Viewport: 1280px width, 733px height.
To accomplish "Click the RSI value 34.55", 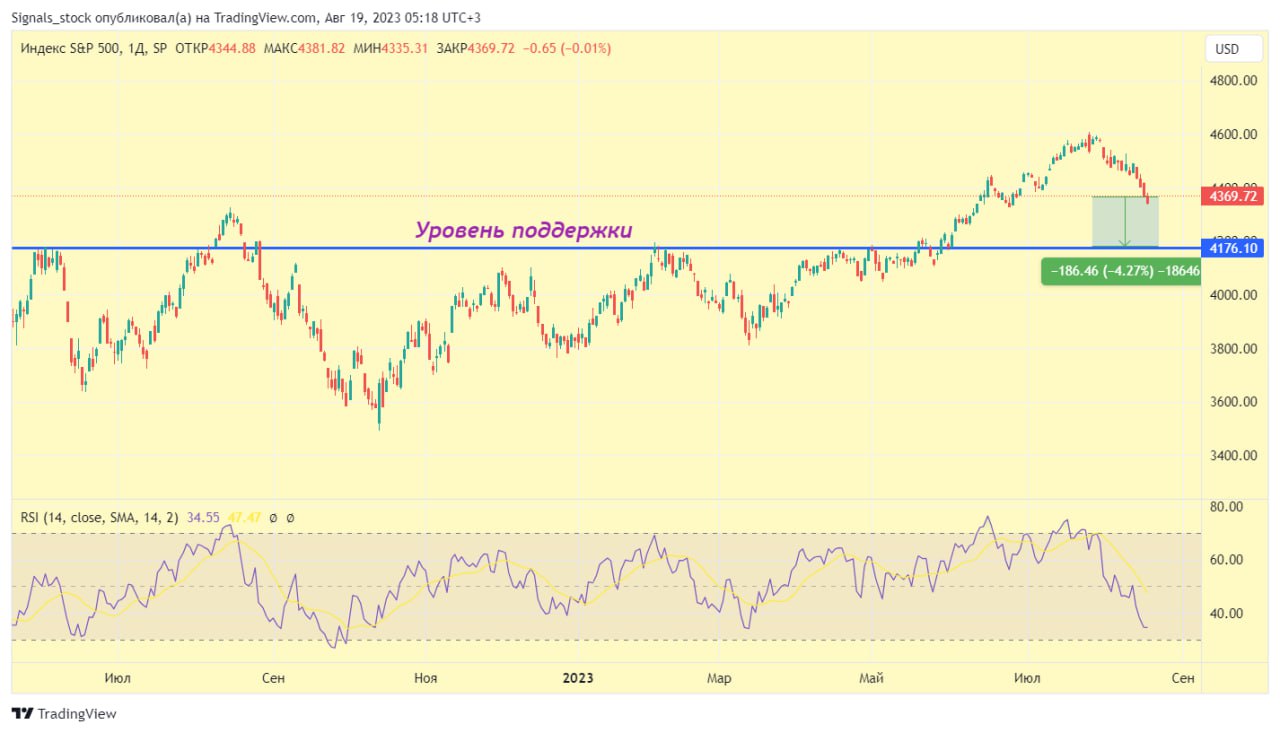I will coord(203,518).
